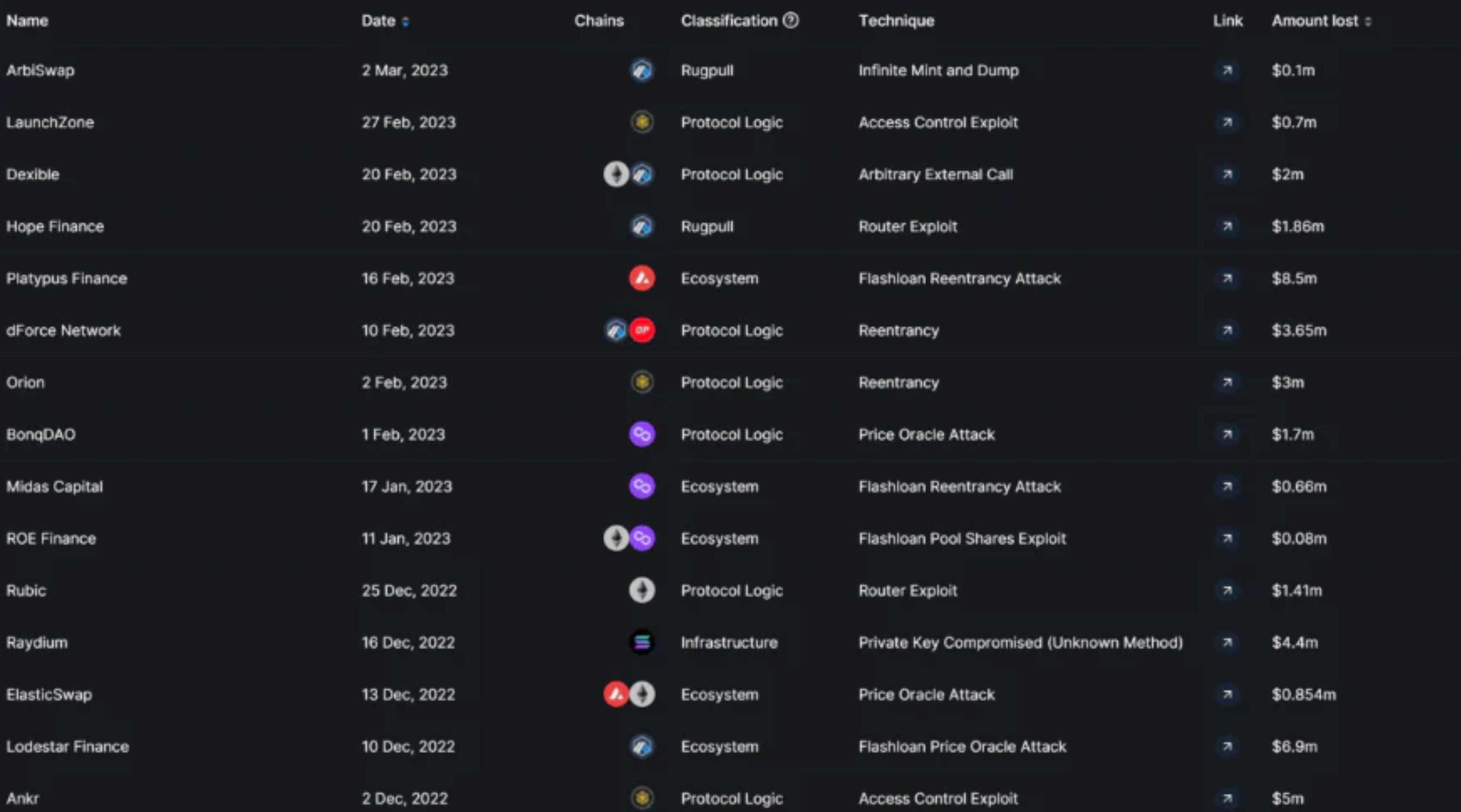Open the ArbiSwap external link arrow
Image resolution: width=1461 pixels, height=812 pixels.
pyautogui.click(x=1227, y=70)
